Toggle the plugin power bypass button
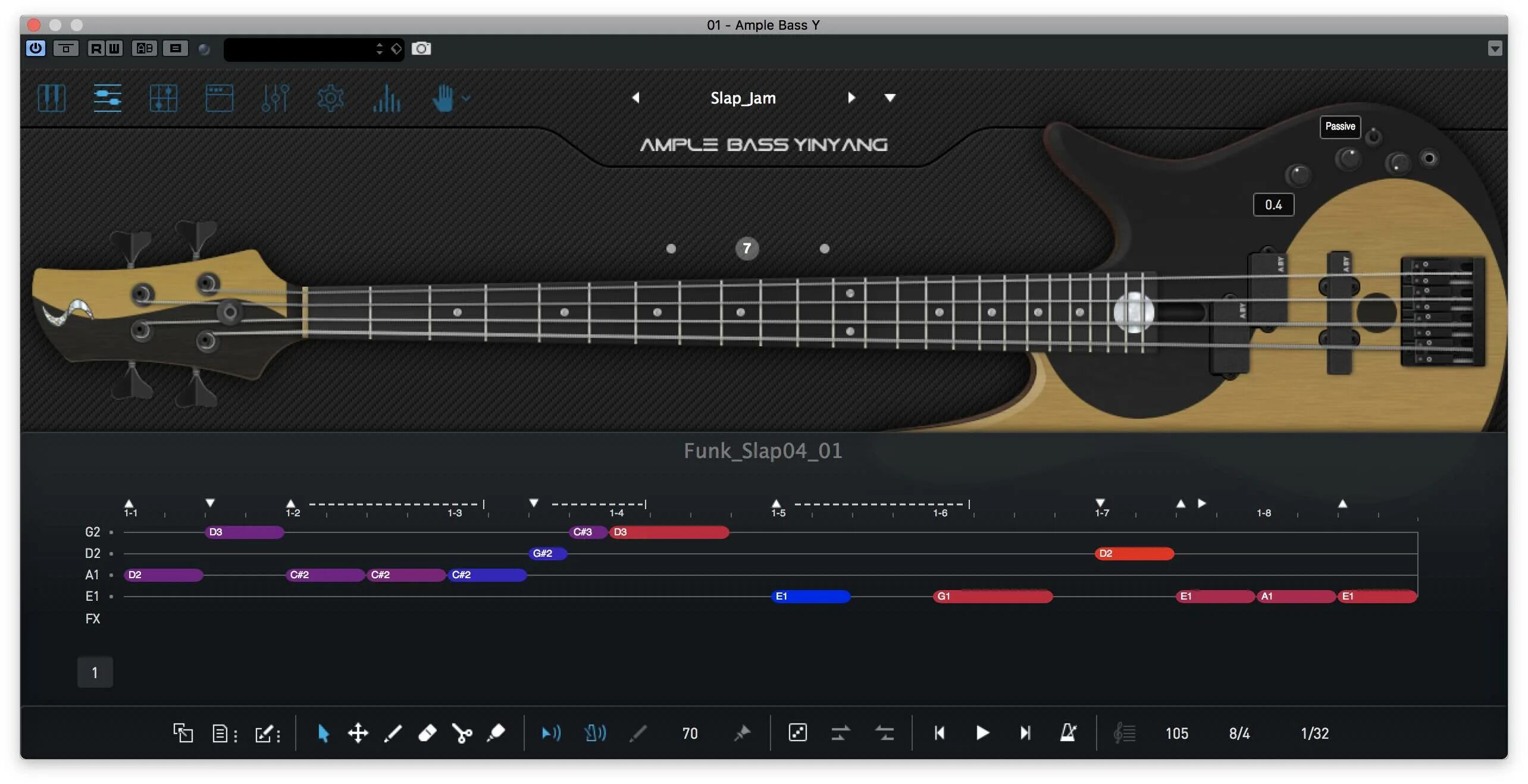Image resolution: width=1528 pixels, height=784 pixels. click(x=36, y=48)
